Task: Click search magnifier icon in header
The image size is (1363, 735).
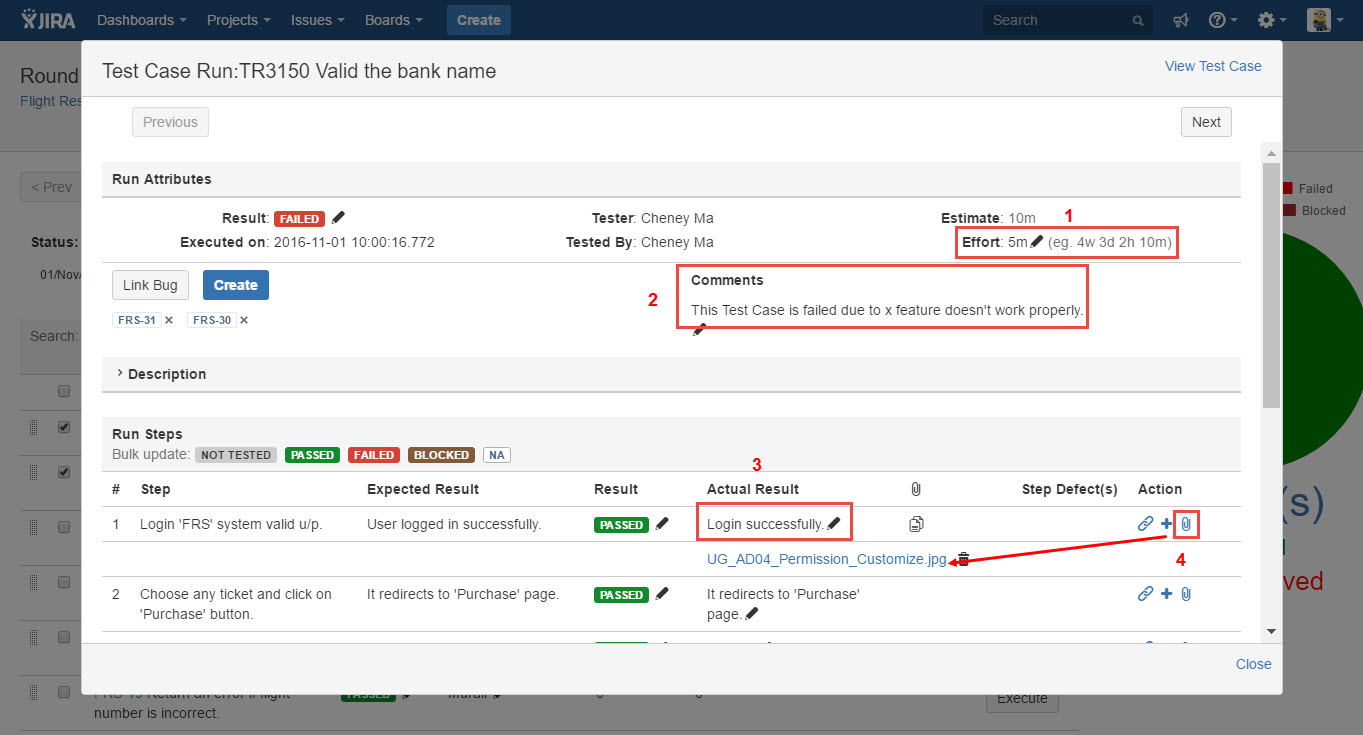Action: click(x=1138, y=20)
